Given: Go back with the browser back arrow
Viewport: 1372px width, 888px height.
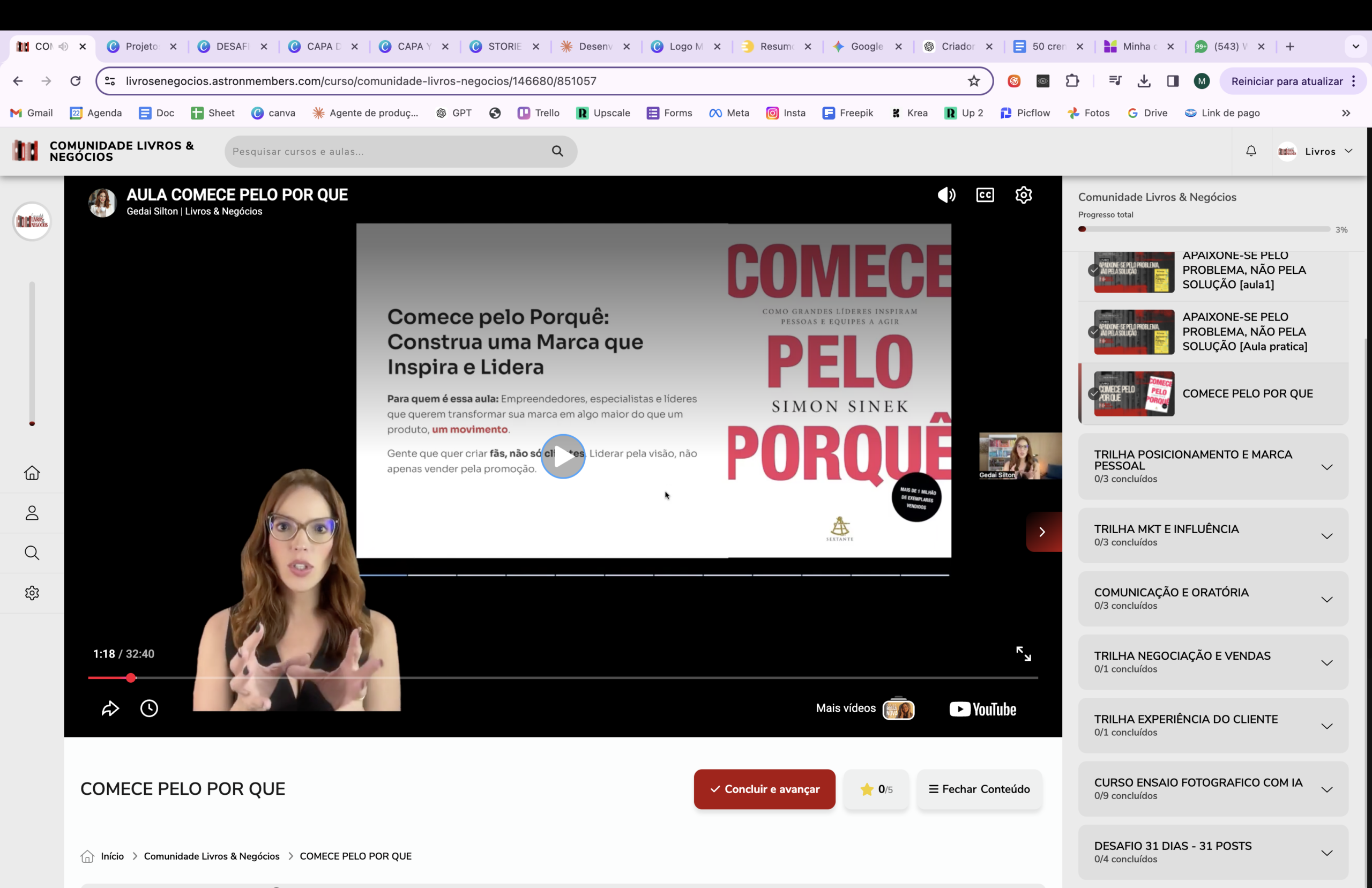Looking at the screenshot, I should click(18, 81).
